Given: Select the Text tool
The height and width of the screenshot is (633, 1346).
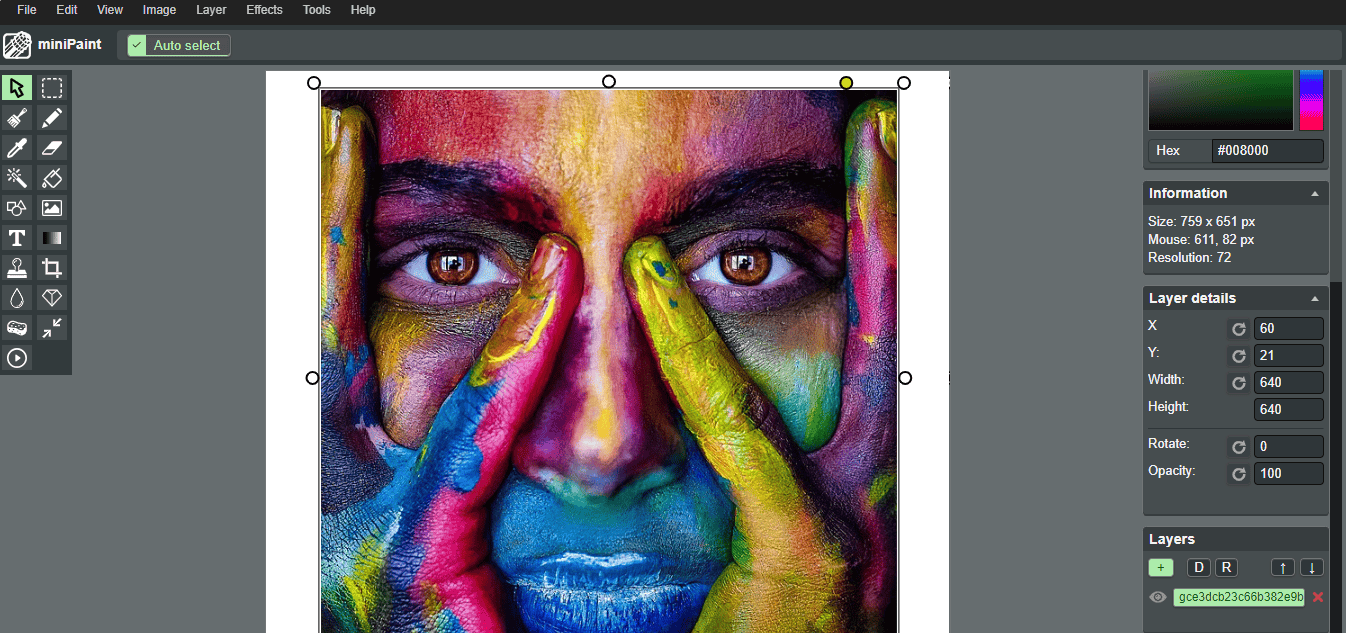Looking at the screenshot, I should pos(16,237).
